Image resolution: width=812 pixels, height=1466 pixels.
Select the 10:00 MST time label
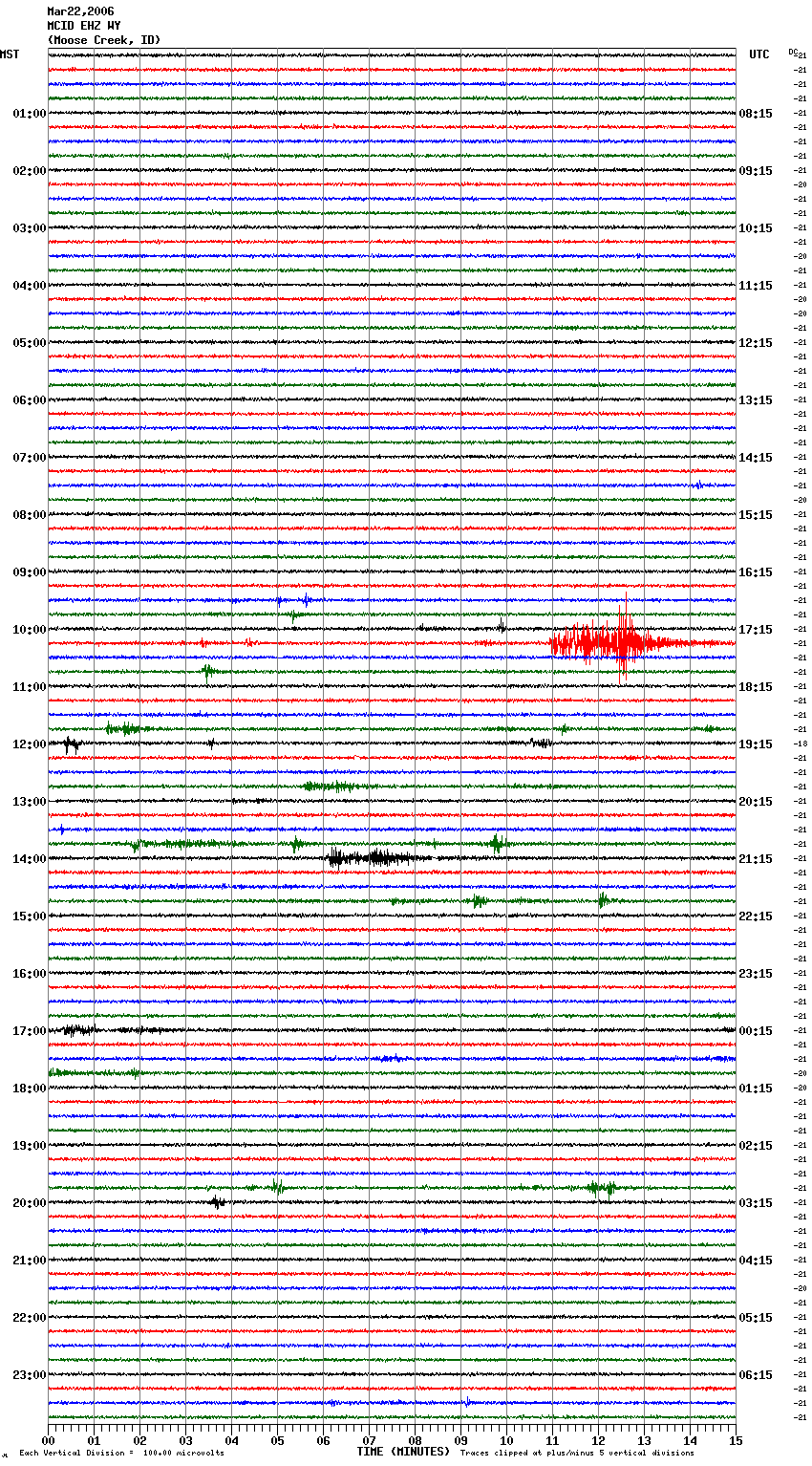click(x=30, y=630)
